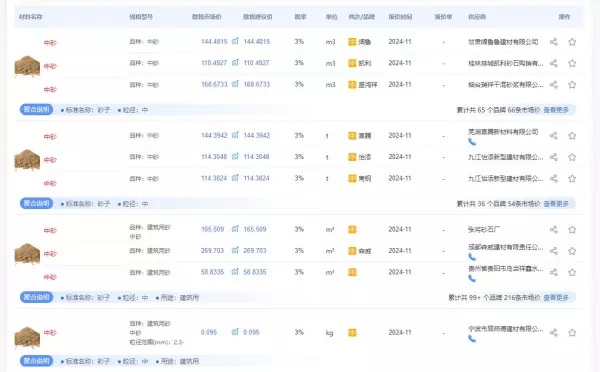Click the 报价时间 column header
Viewport: 600px width, 372px height.
pos(400,17)
